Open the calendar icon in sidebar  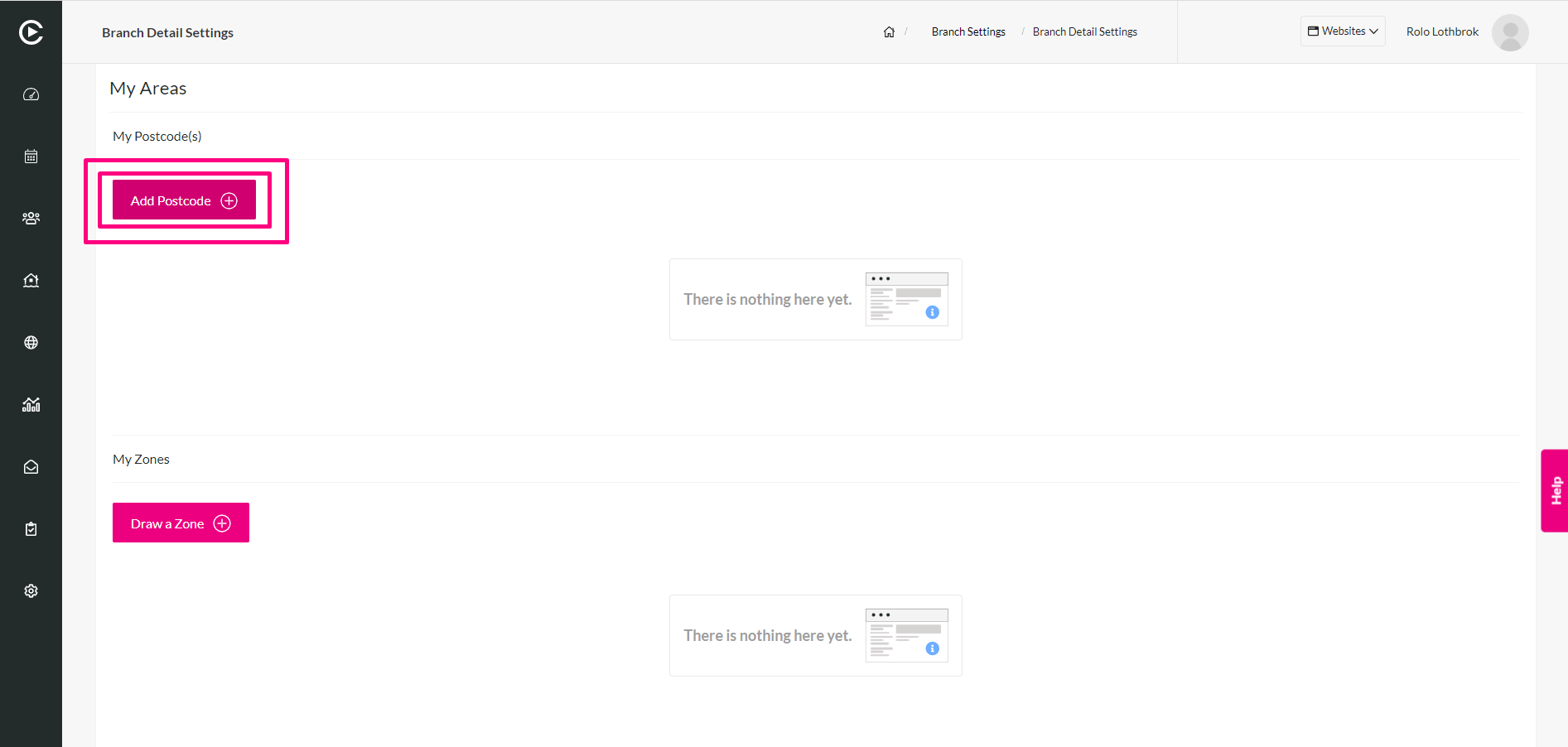pyautogui.click(x=31, y=157)
